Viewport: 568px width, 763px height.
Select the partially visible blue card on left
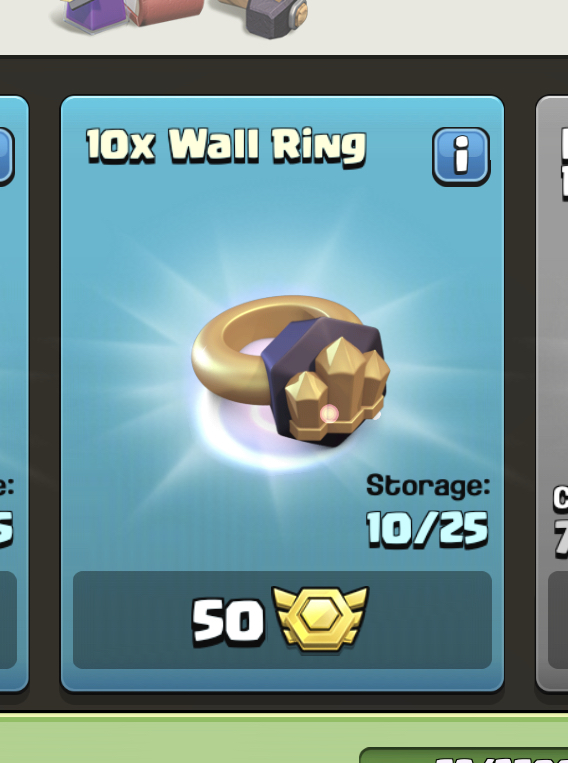tap(14, 393)
